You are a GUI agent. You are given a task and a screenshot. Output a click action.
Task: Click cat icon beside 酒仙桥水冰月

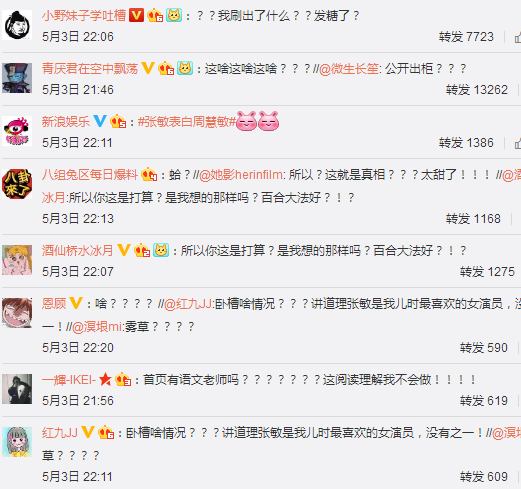[x=161, y=250]
